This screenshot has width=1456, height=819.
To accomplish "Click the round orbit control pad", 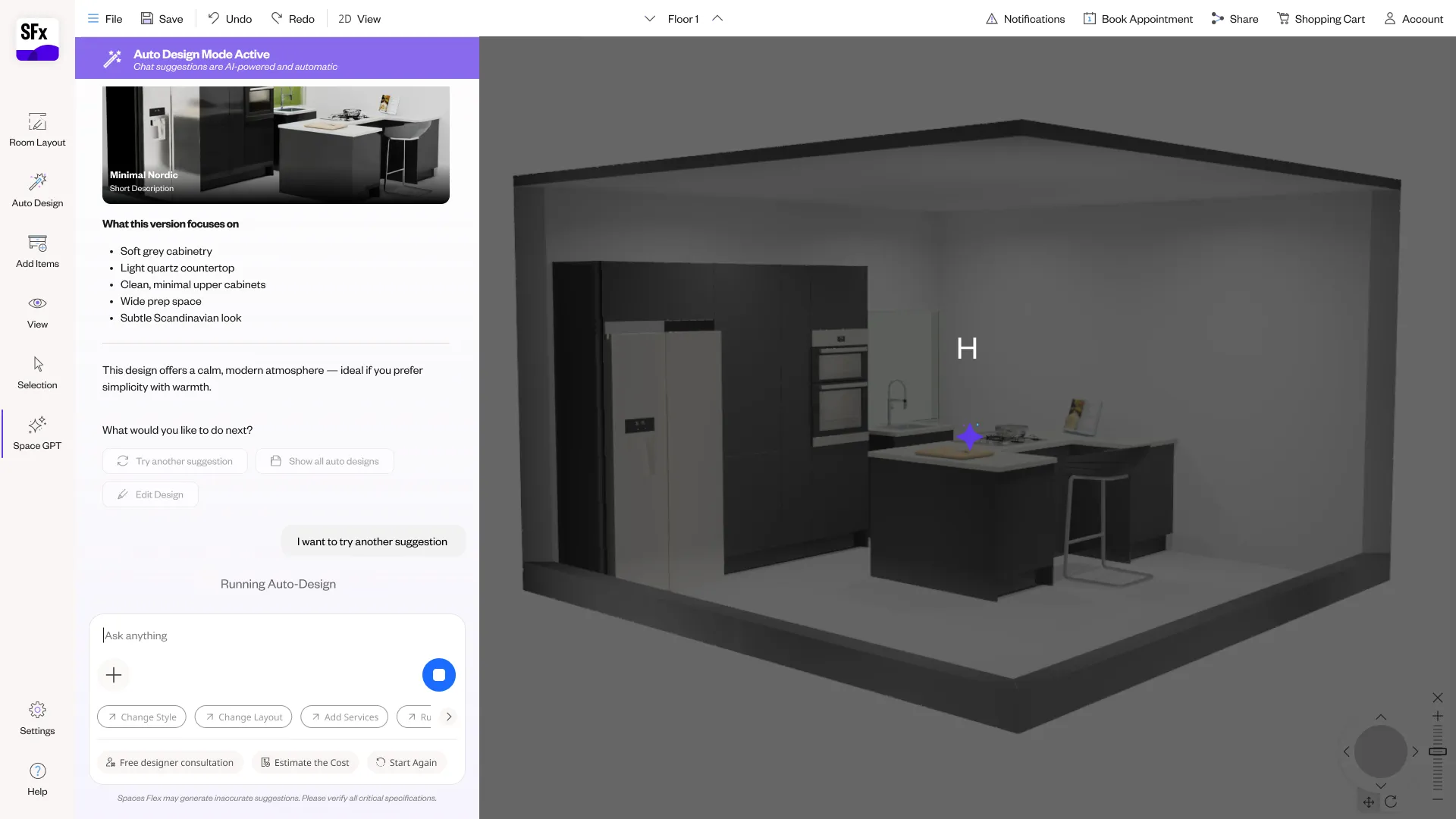I will 1381,752.
